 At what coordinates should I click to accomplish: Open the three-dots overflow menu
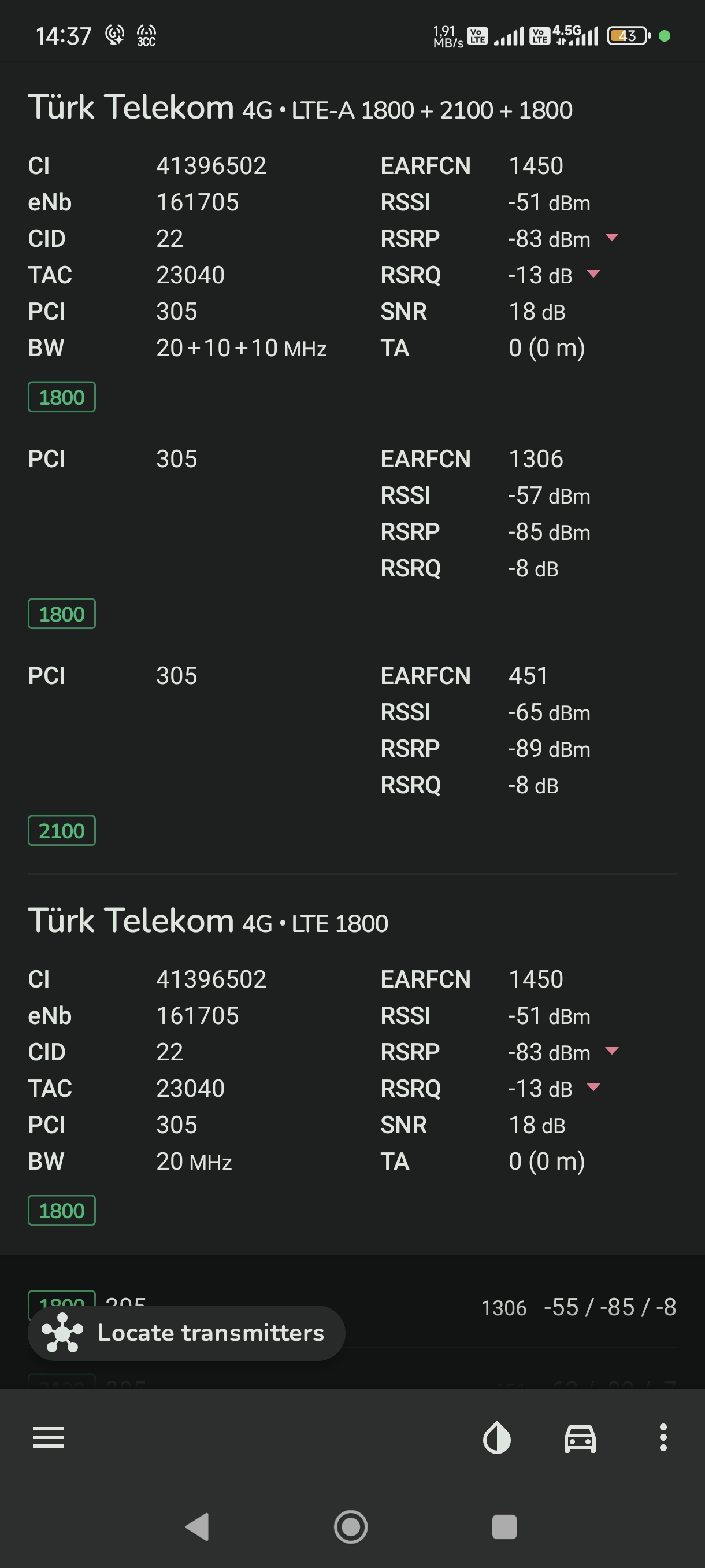pos(663,1437)
